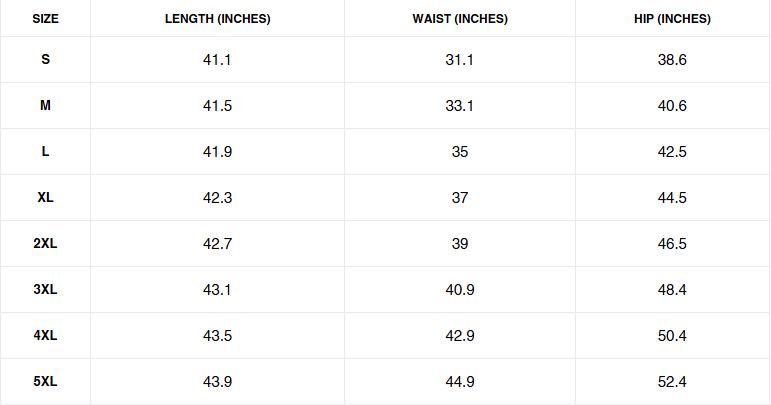
Task: Click the SIZE column header
Action: tap(45, 19)
